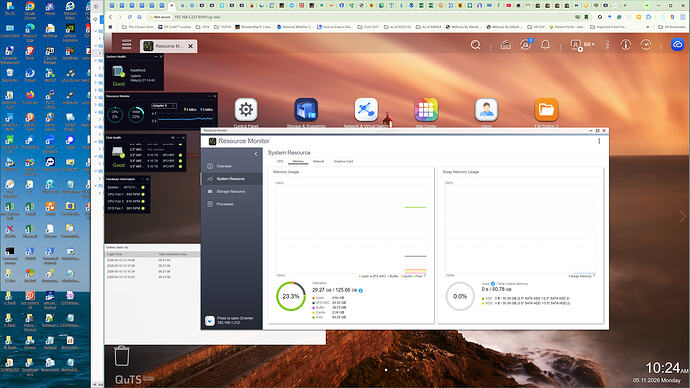Screen dimensions: 690x388
Task: Open the dashboard gauge icon in NAS toolbar
Action: [x=646, y=45]
